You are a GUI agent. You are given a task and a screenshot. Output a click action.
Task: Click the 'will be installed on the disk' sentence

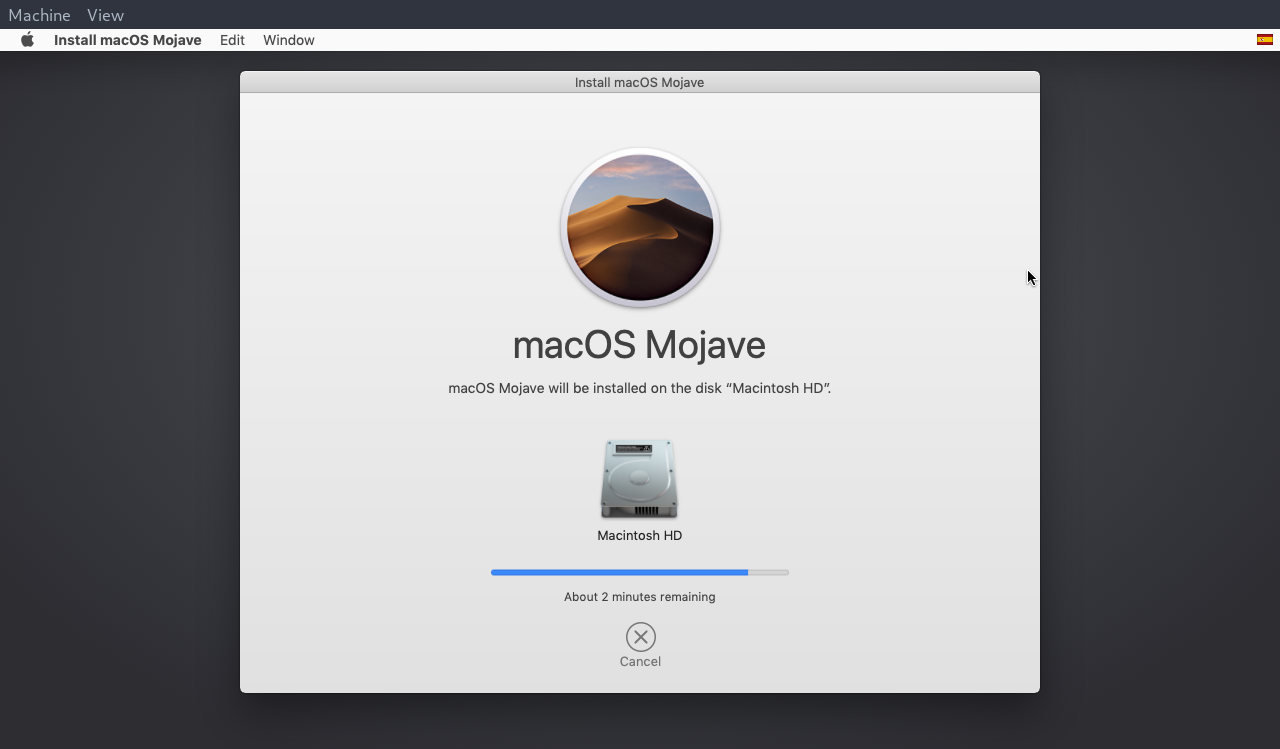coord(640,388)
